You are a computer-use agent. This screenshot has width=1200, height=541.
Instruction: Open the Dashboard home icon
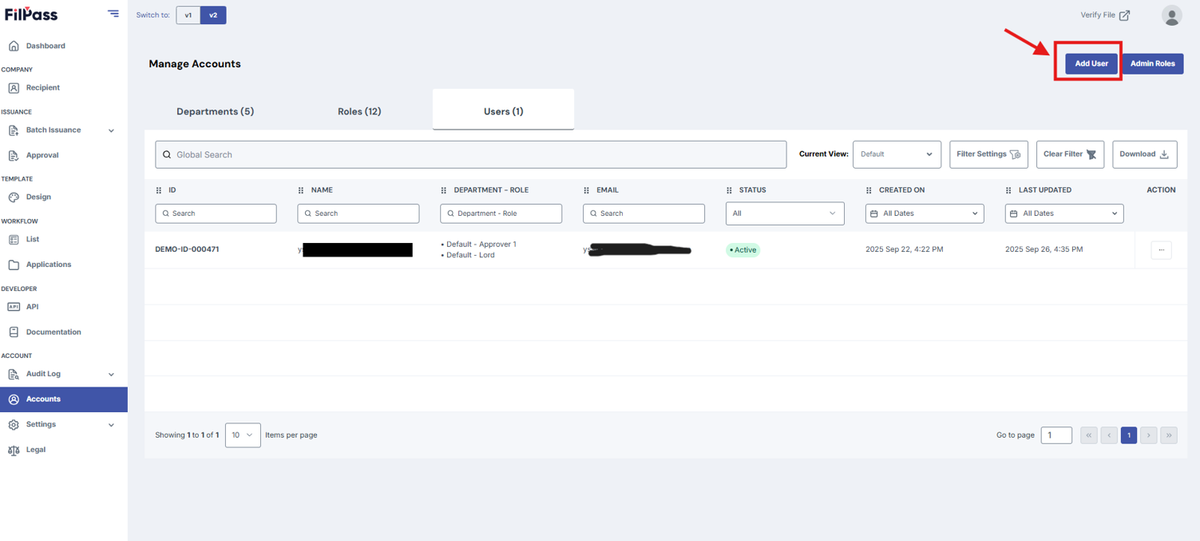14,46
